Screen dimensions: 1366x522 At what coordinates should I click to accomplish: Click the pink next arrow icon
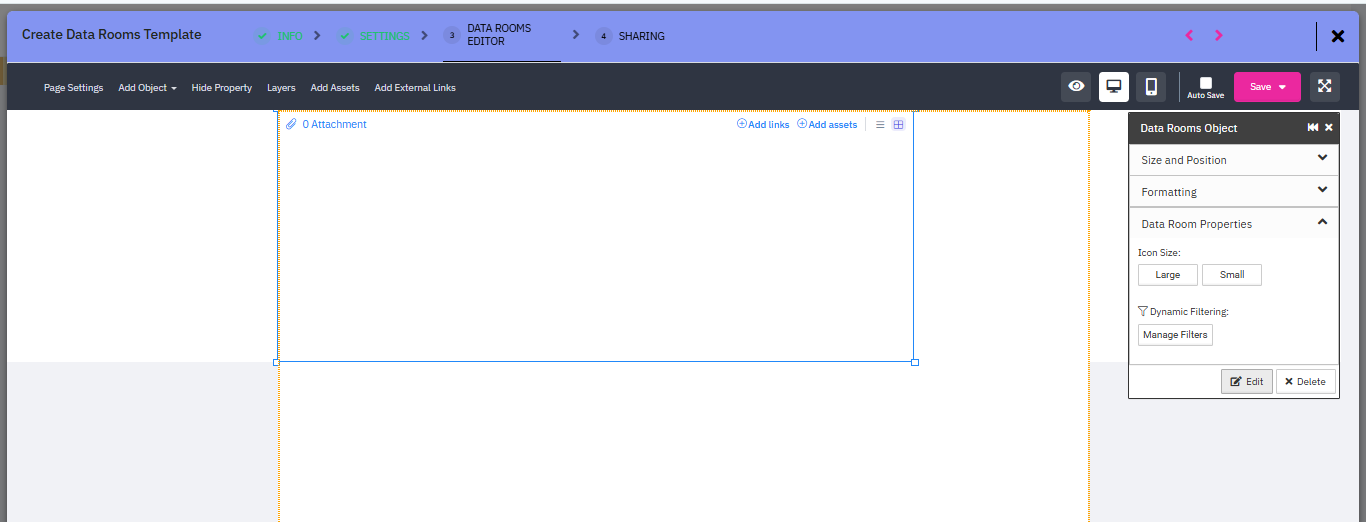click(x=1218, y=35)
